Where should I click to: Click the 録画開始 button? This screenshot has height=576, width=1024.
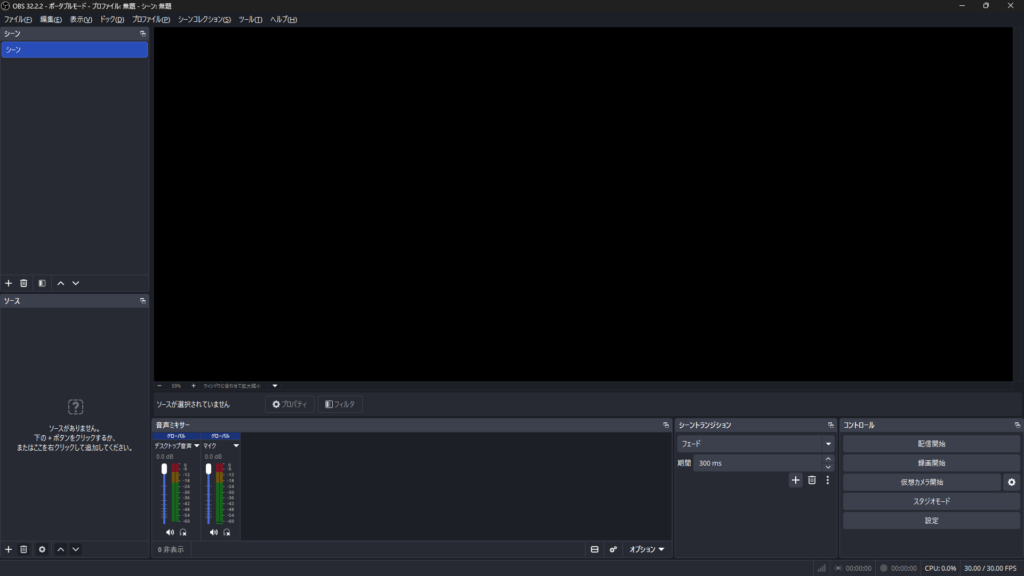[931, 463]
